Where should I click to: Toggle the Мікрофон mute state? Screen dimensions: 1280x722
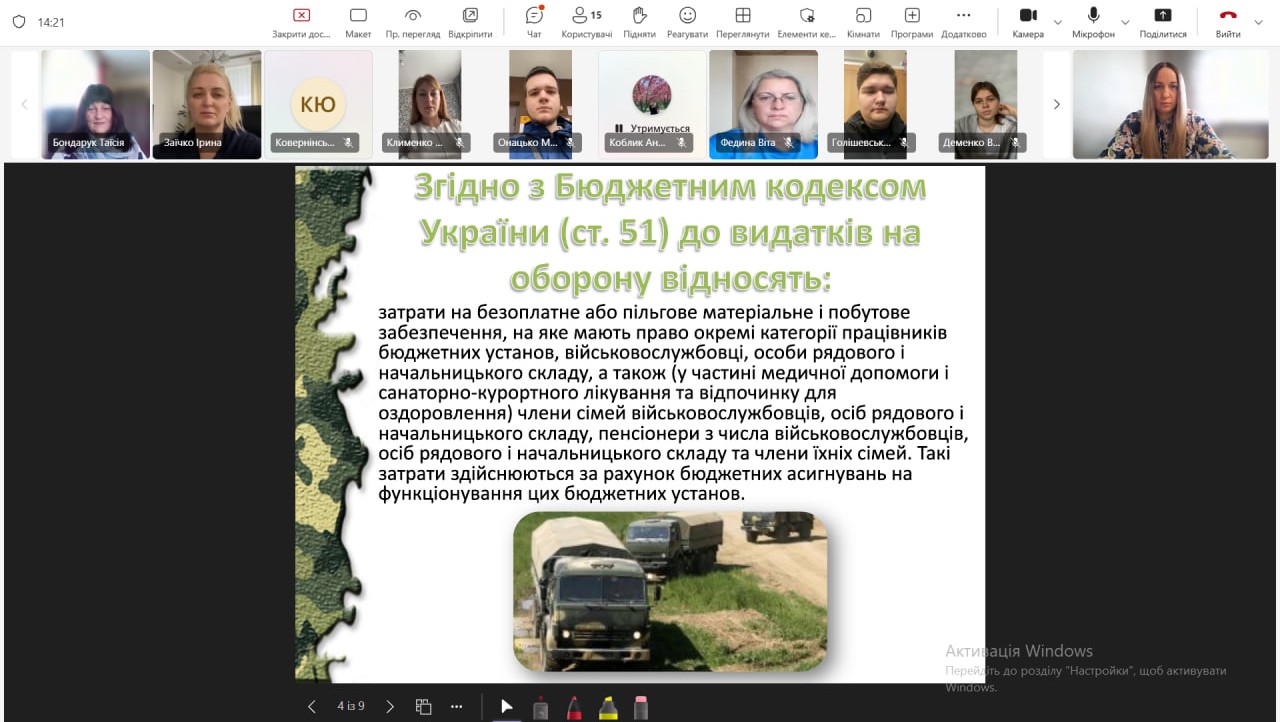[1093, 22]
